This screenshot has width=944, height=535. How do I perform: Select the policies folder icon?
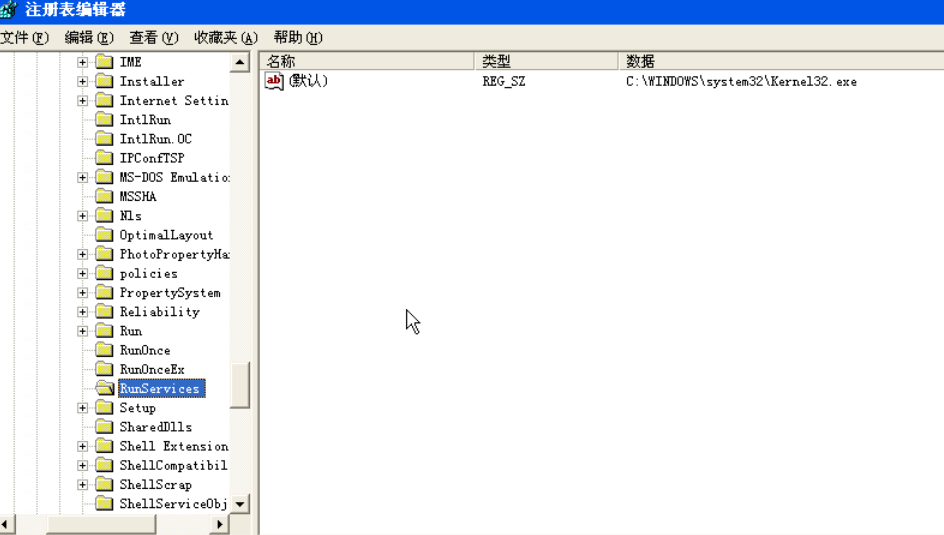105,274
